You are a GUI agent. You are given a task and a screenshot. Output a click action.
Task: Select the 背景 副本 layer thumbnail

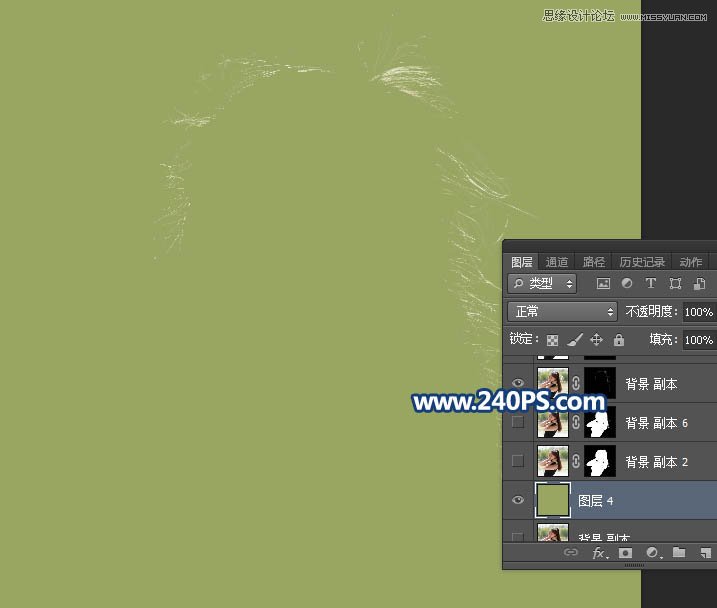(553, 383)
